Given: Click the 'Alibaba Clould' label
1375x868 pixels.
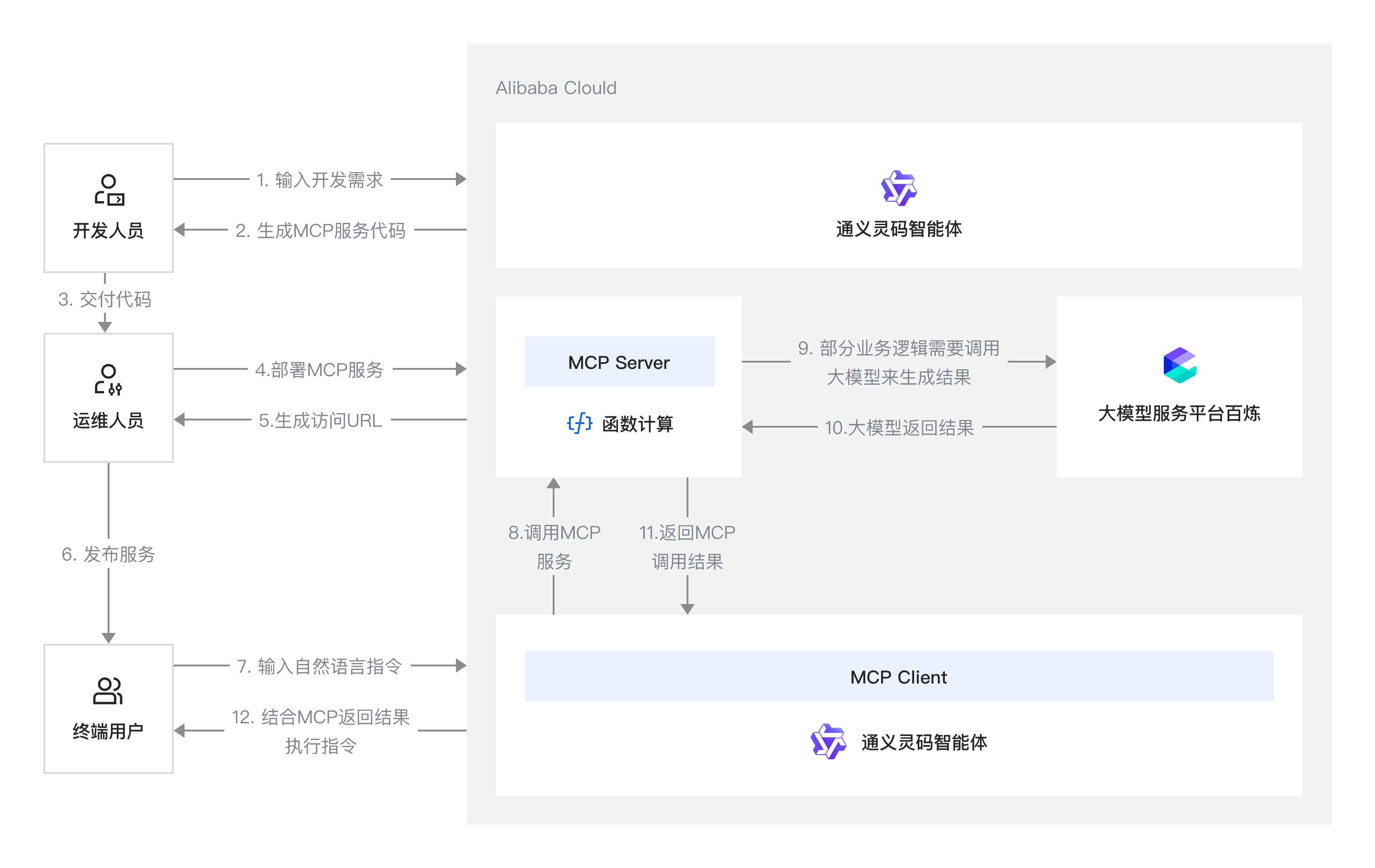Looking at the screenshot, I should point(555,88).
